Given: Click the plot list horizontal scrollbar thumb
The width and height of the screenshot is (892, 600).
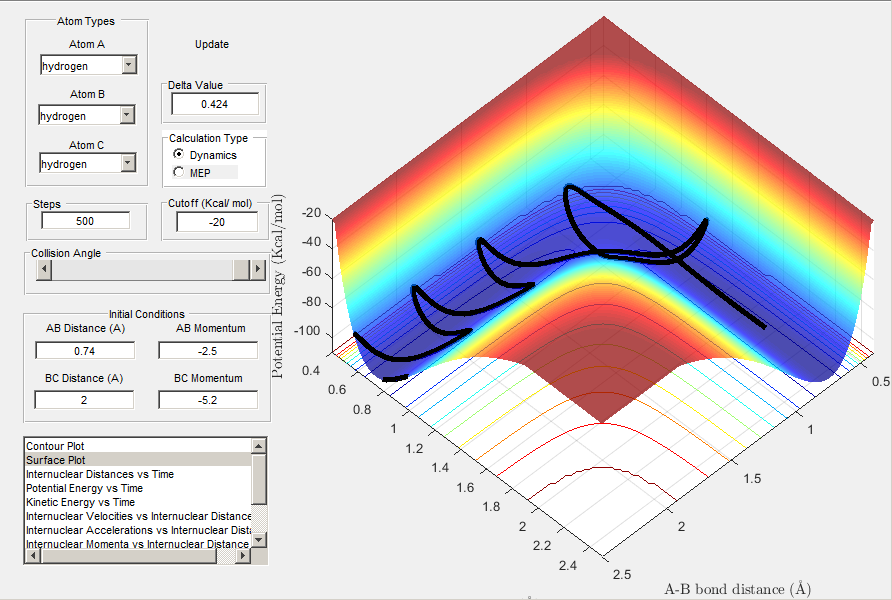Looking at the screenshot, I should click(x=129, y=556).
